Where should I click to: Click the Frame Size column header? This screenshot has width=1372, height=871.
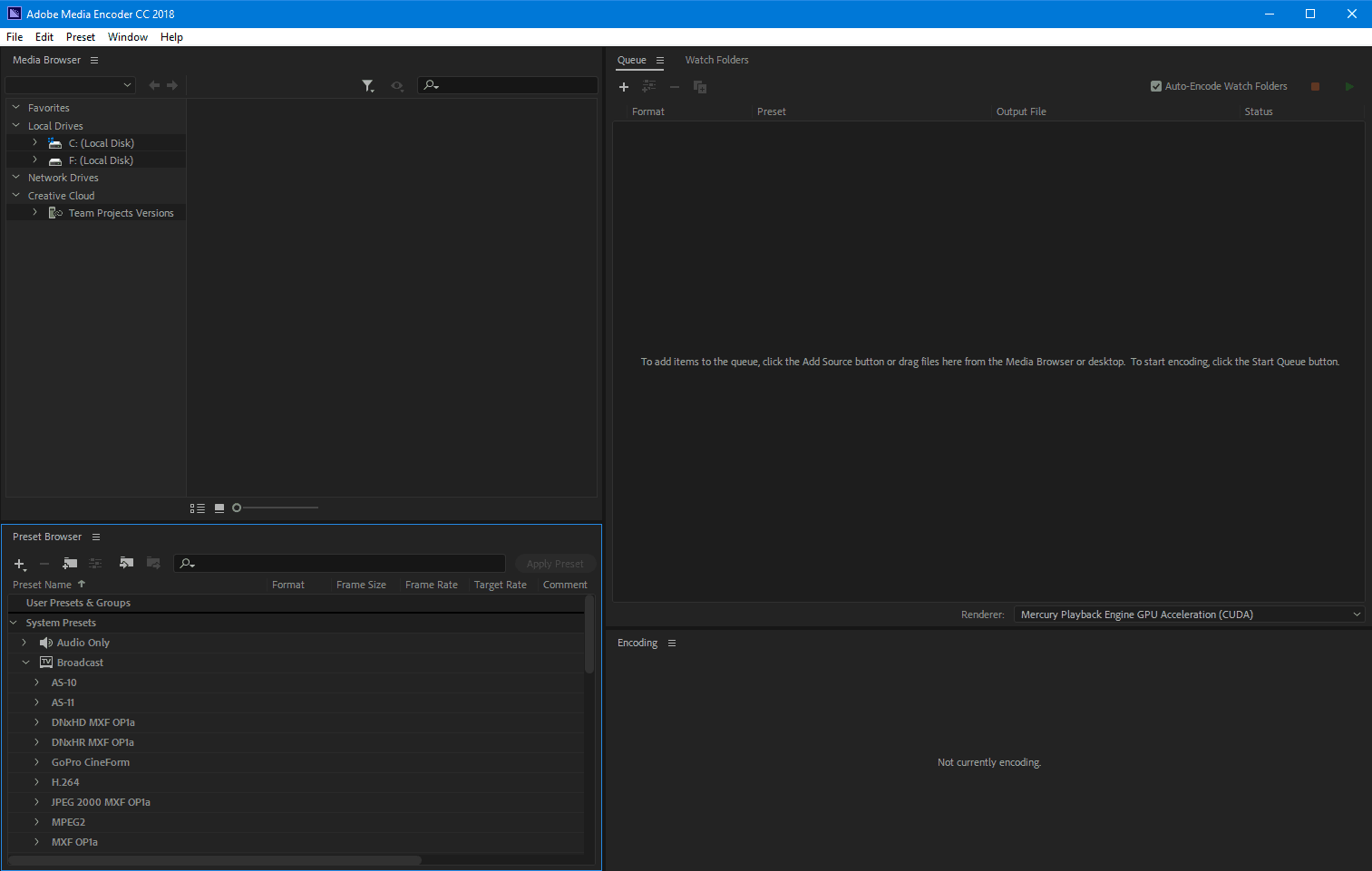[361, 585]
